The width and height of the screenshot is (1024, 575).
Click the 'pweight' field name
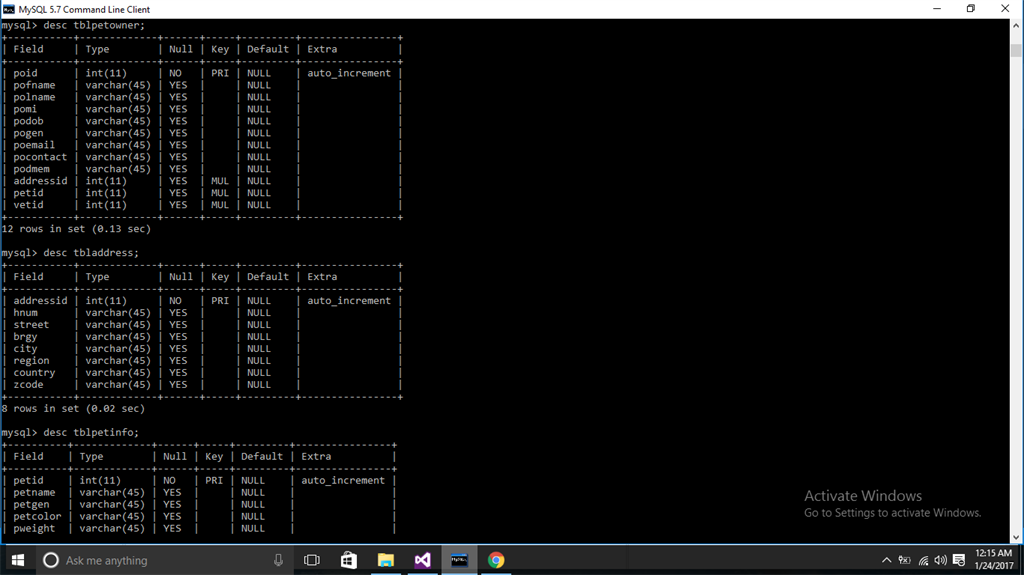34,528
